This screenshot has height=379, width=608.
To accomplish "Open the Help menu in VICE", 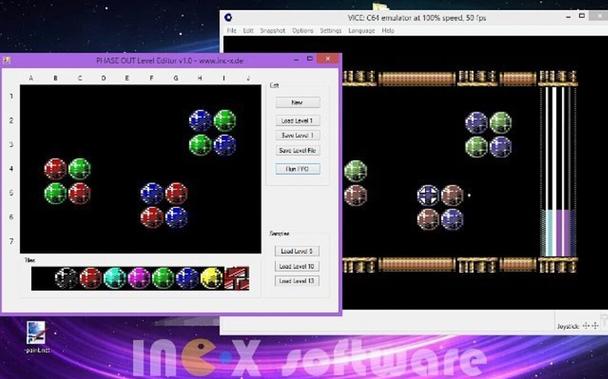I will pyautogui.click(x=388, y=30).
